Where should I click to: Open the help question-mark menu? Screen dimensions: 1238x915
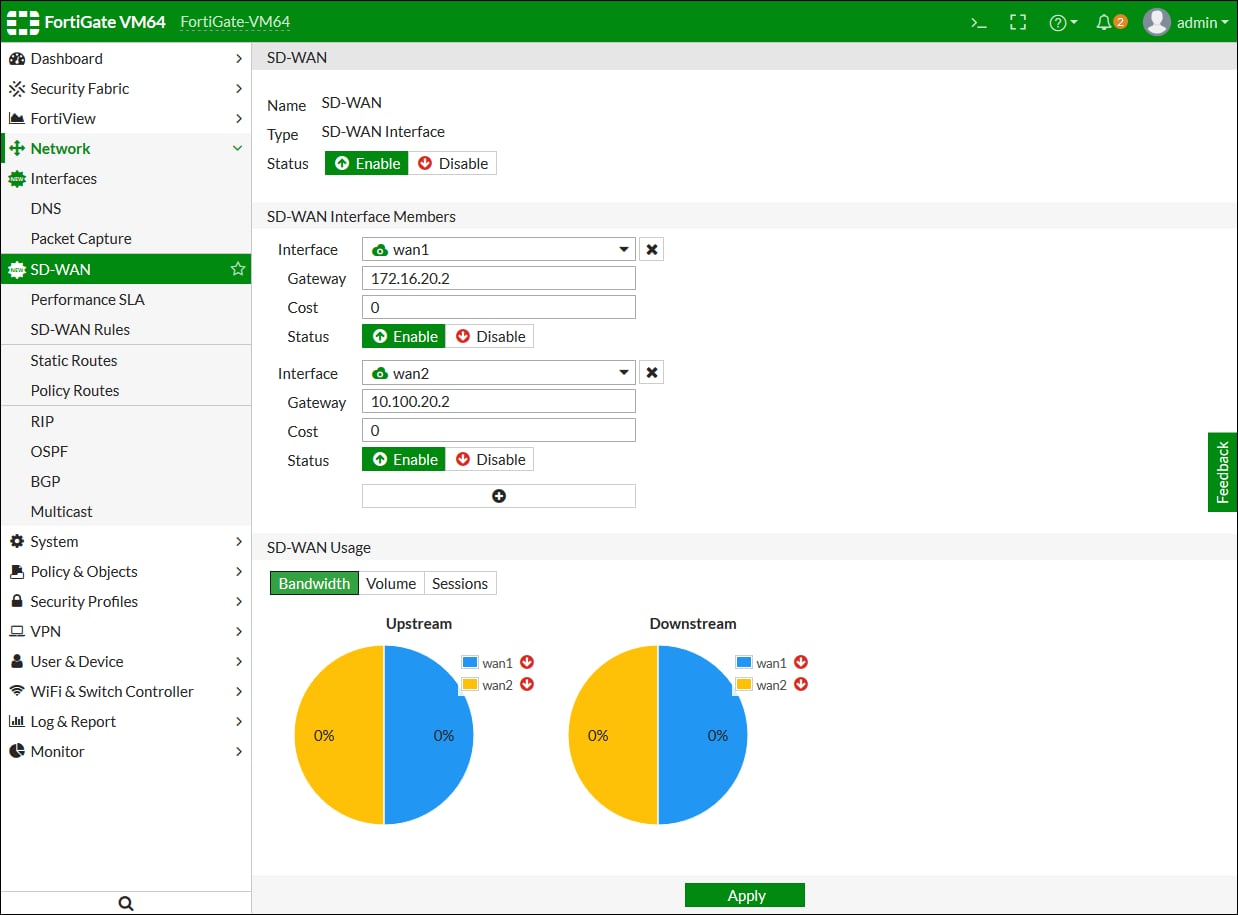click(x=1063, y=22)
